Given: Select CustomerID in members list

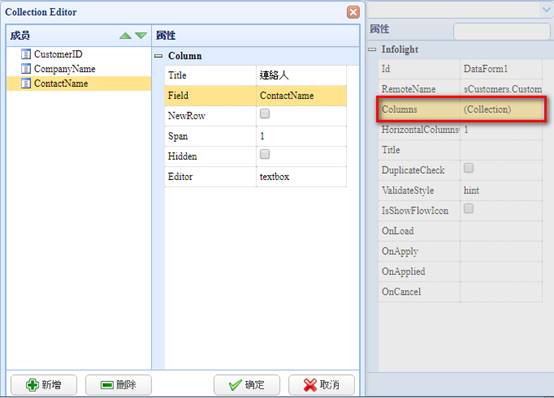Looking at the screenshot, I should tap(58, 54).
